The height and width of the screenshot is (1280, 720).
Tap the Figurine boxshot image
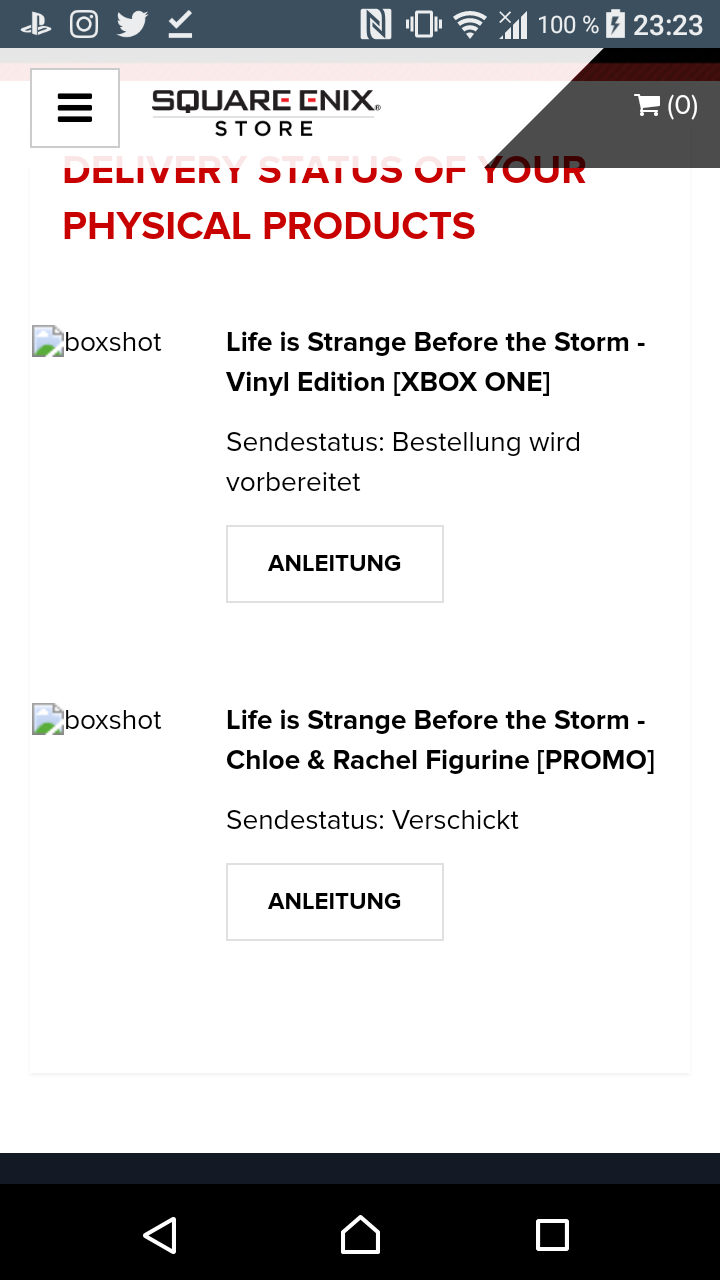click(97, 720)
